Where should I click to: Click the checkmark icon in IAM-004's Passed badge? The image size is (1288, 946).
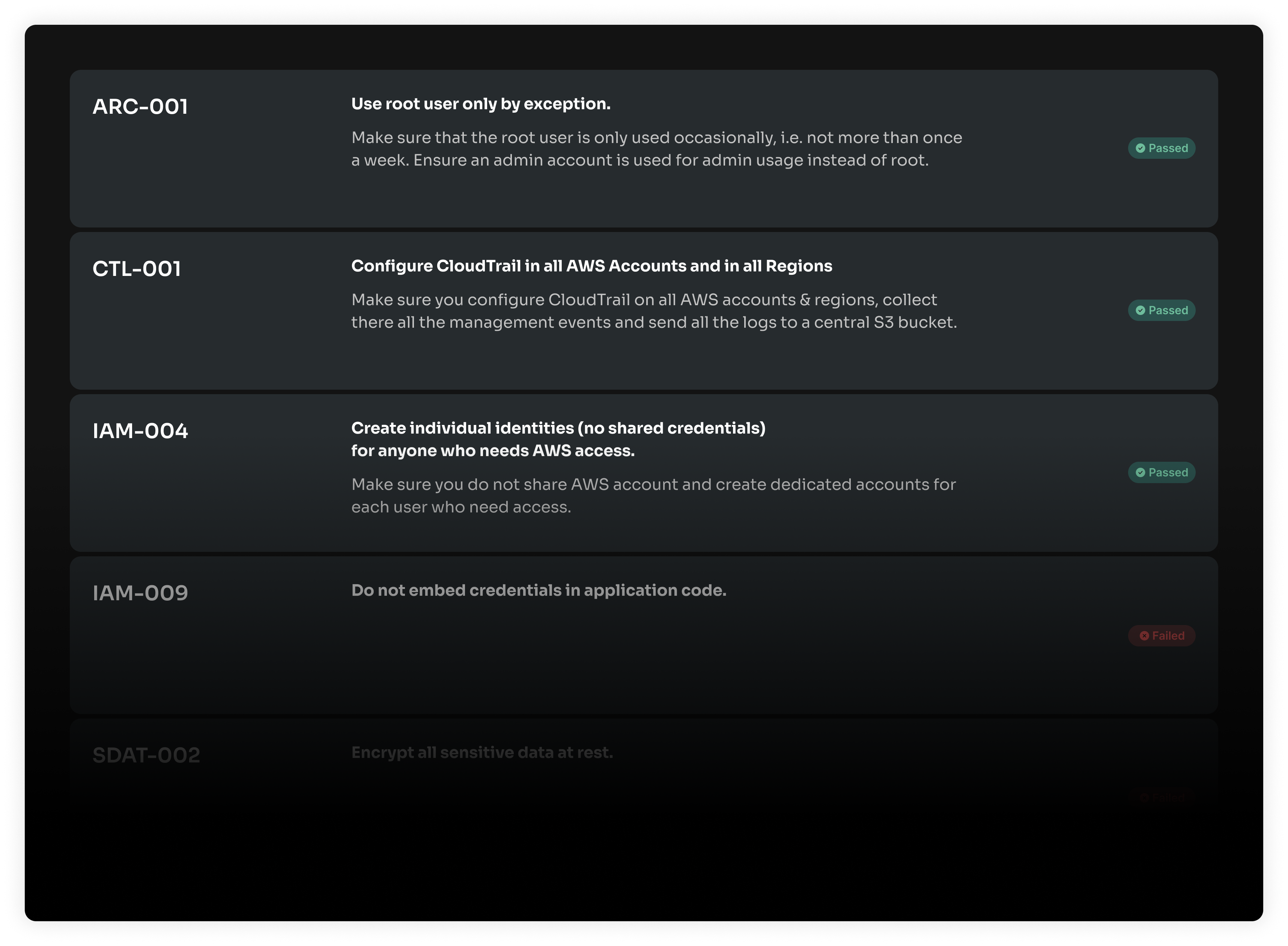tap(1140, 472)
